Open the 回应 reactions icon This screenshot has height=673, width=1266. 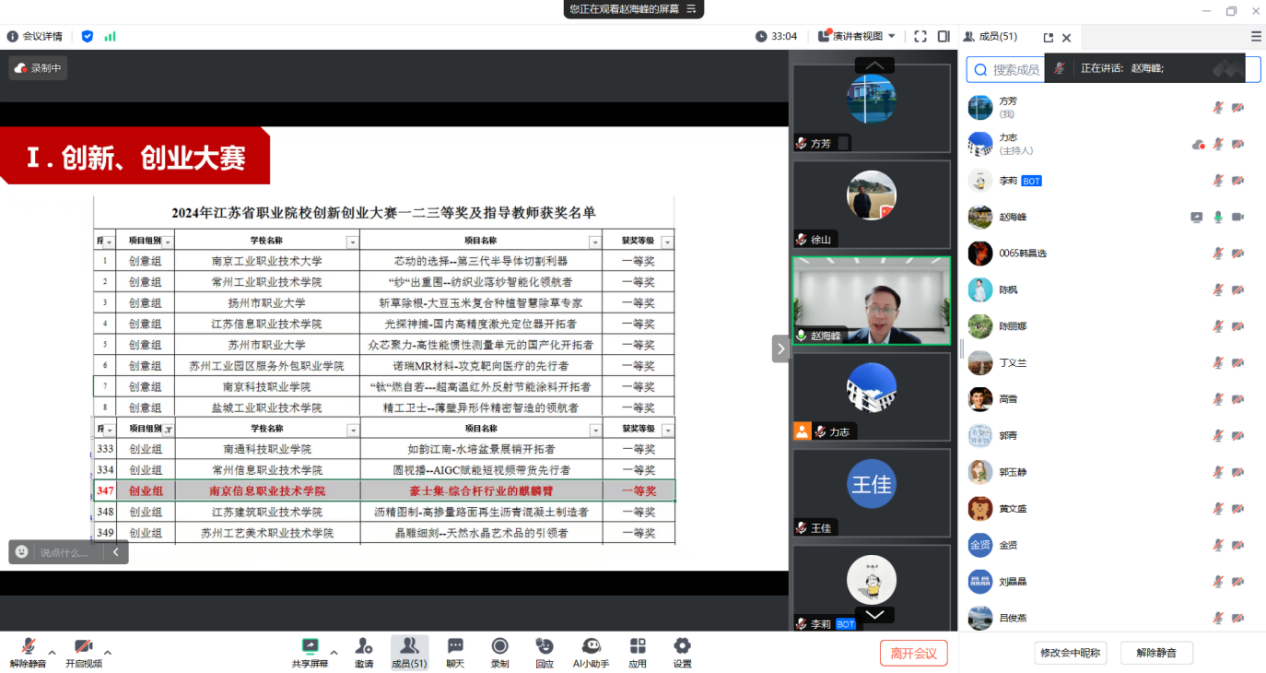click(x=544, y=647)
